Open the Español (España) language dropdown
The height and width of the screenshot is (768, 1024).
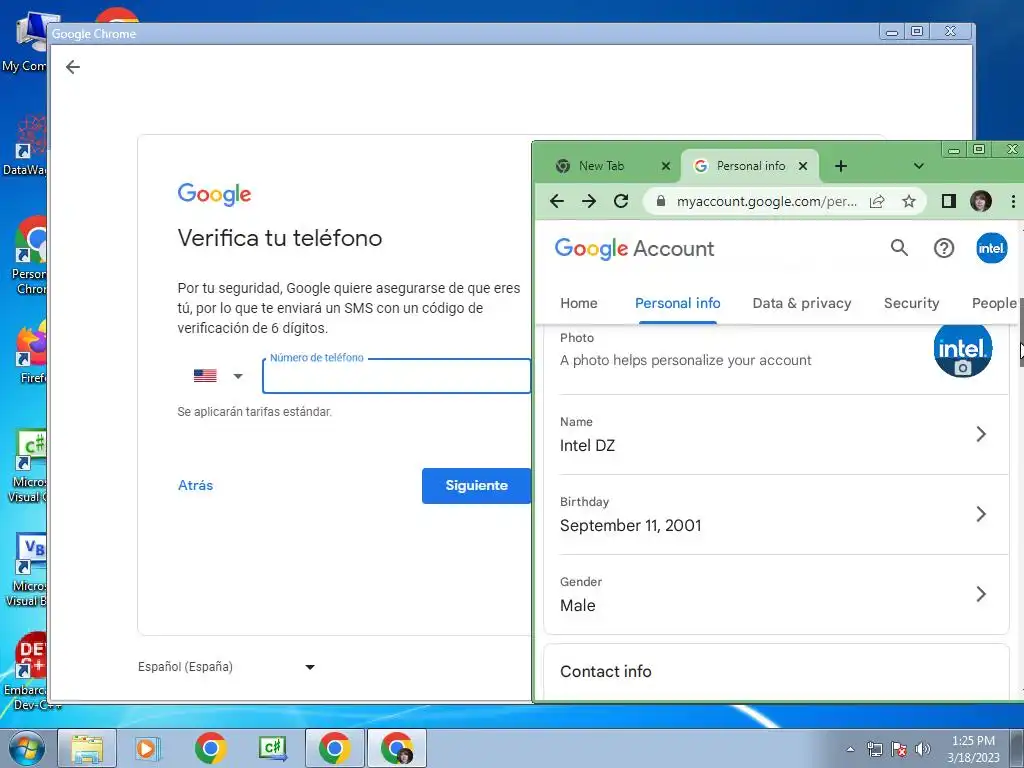tap(227, 667)
